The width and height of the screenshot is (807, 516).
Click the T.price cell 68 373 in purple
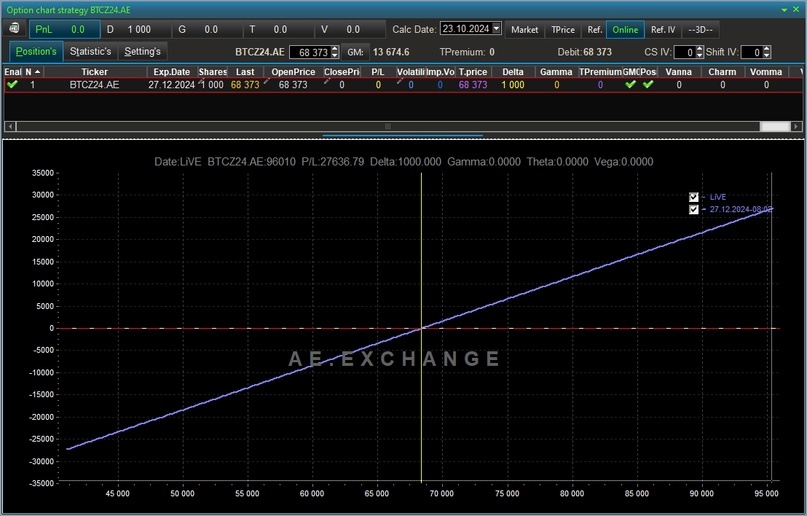click(x=472, y=84)
